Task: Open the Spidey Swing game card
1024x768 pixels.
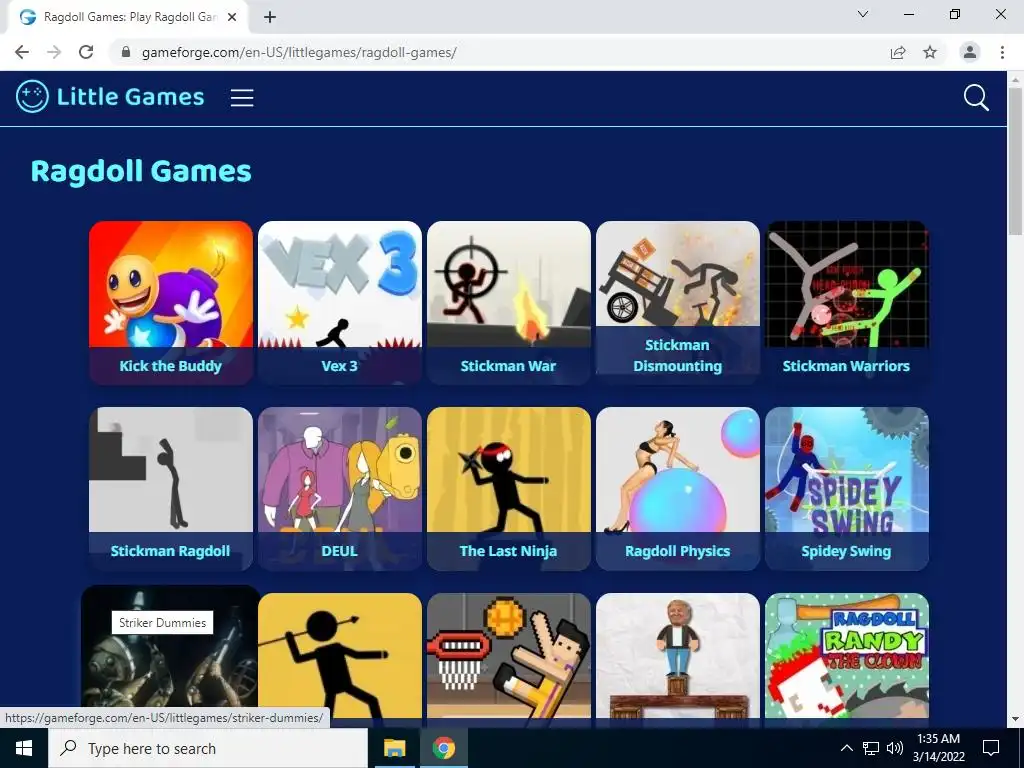Action: pos(846,488)
